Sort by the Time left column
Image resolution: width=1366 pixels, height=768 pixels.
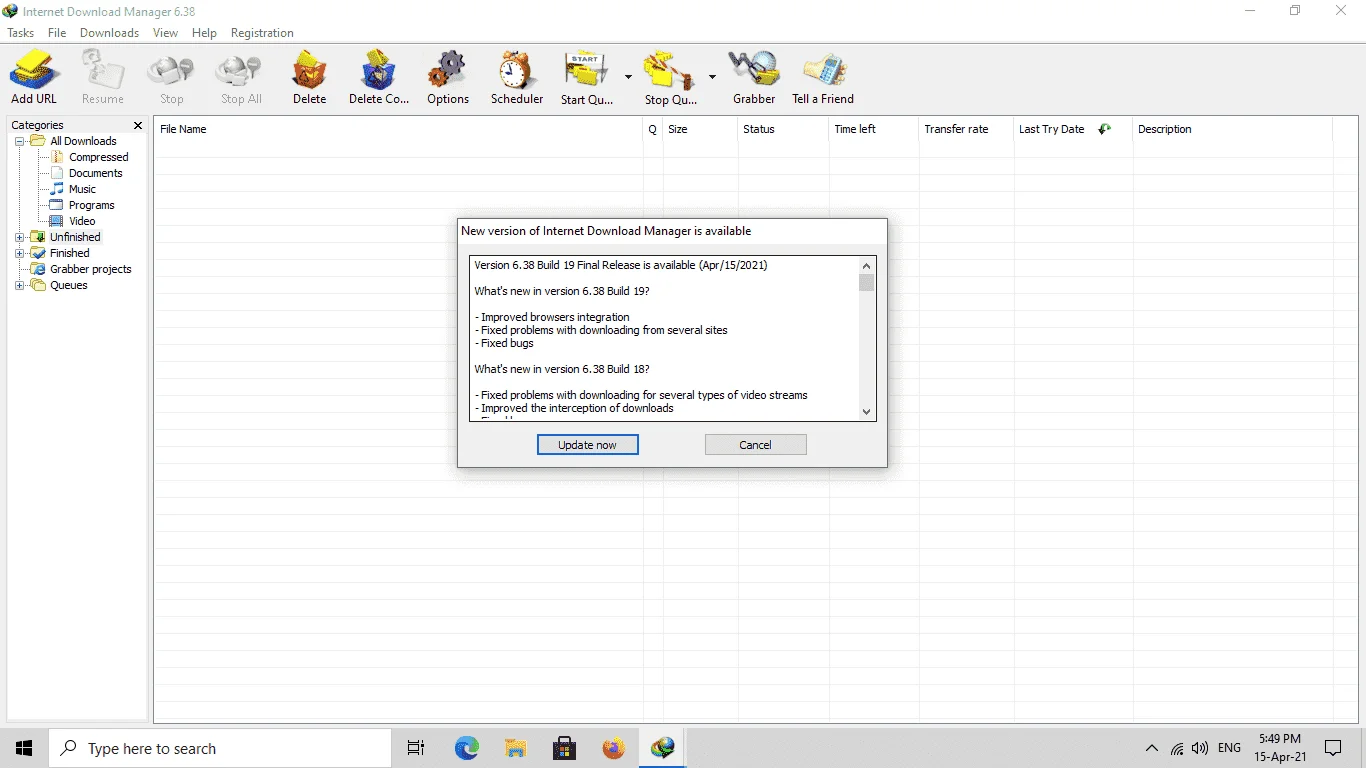tap(873, 129)
